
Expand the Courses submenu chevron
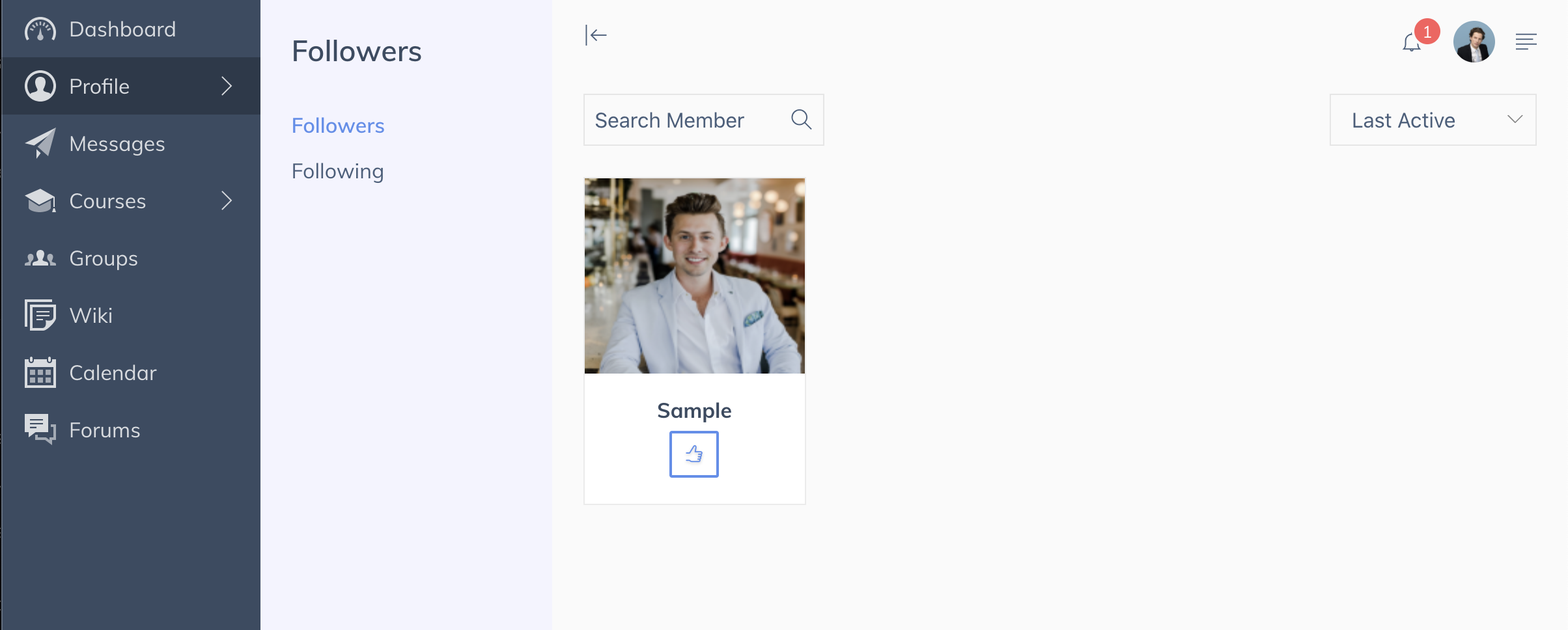point(227,200)
